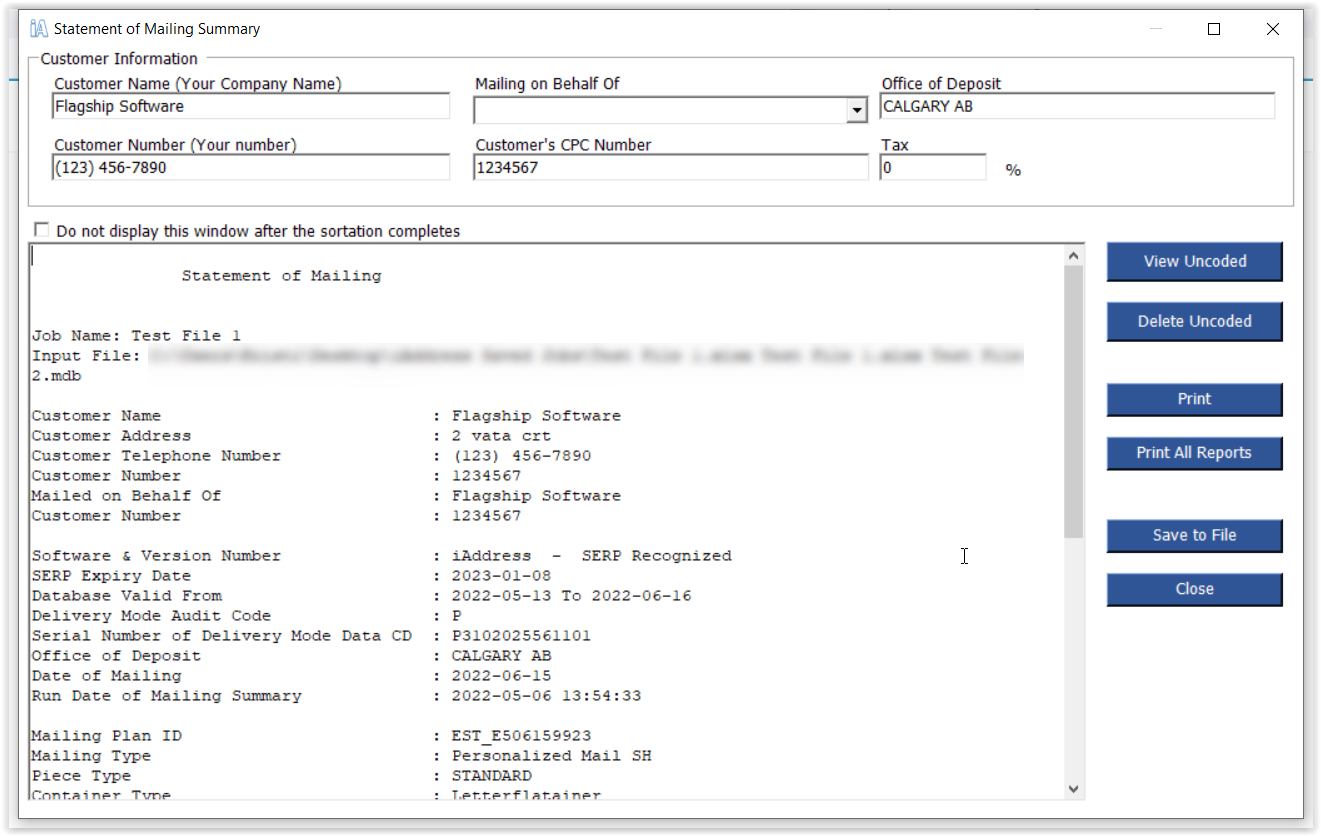Maximize the Statement of Mailing Summary window

pos(1214,29)
